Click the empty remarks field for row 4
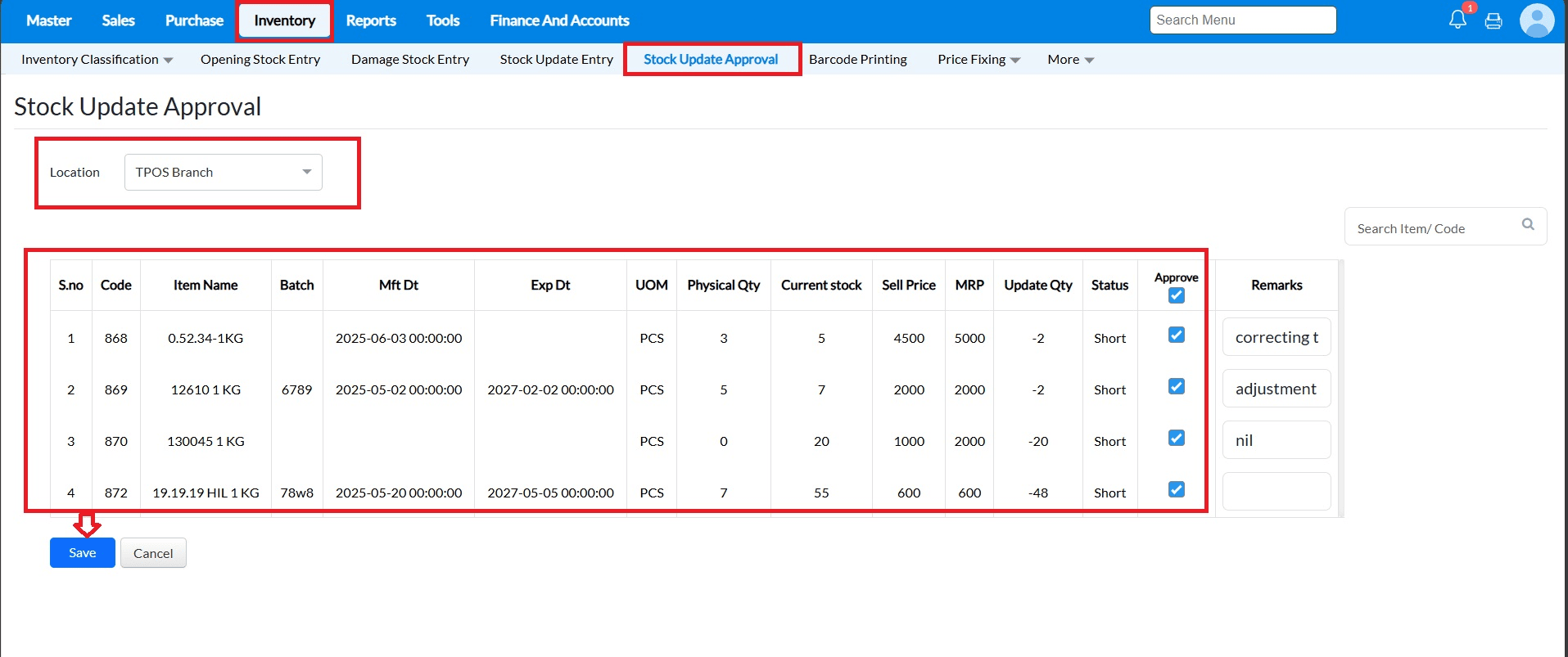The width and height of the screenshot is (1568, 657). (1276, 492)
